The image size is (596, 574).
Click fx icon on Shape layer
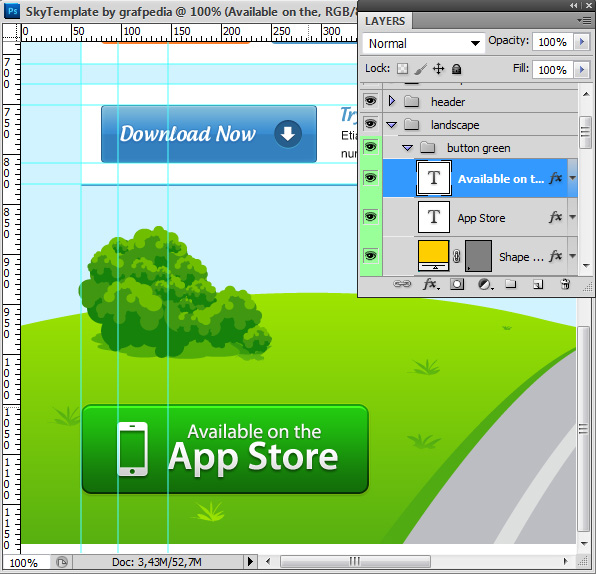555,256
